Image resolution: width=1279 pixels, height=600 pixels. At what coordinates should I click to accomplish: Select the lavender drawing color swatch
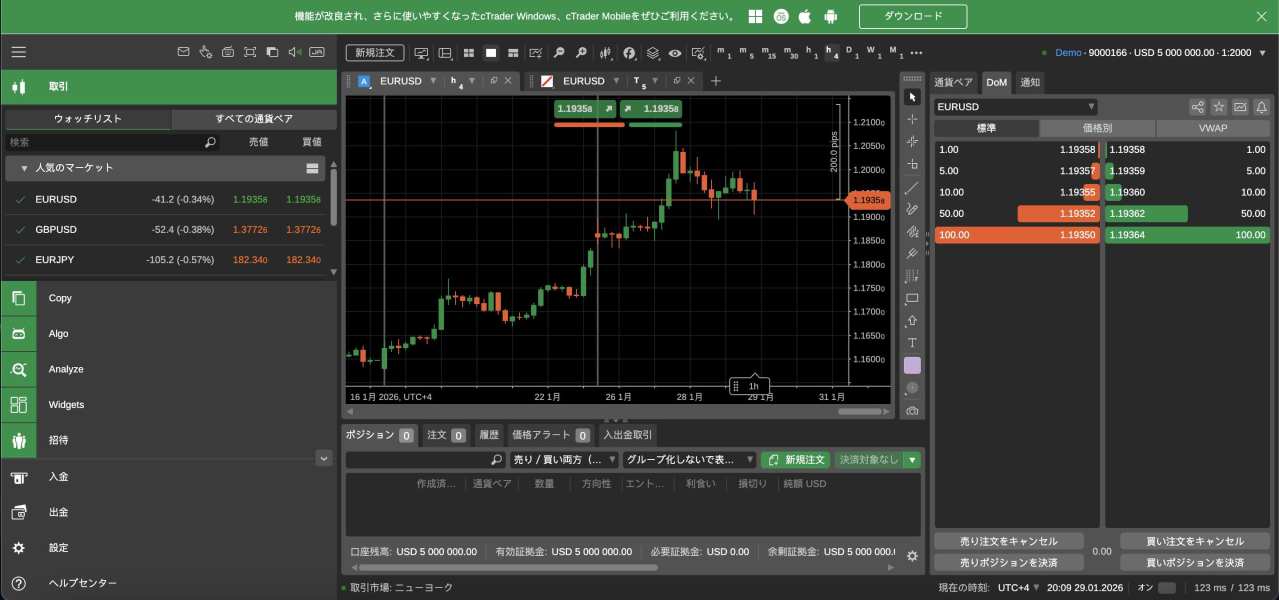[912, 366]
